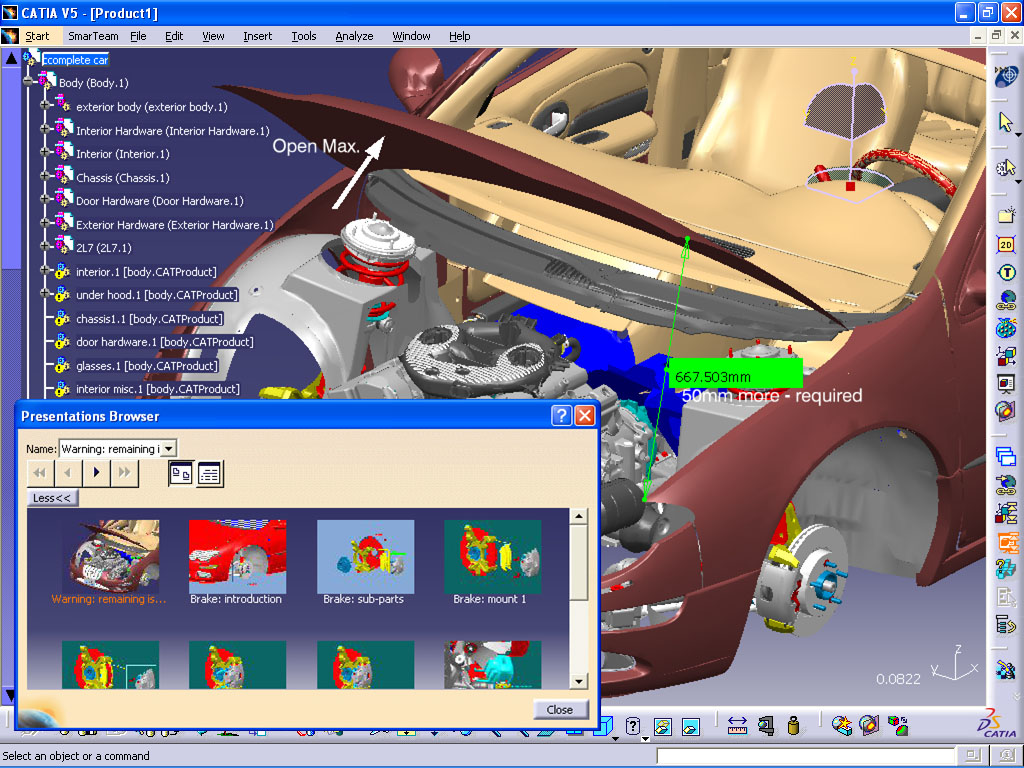This screenshot has width=1024, height=768.
Task: Toggle list view mode in Presentations Browser
Action: (x=209, y=473)
